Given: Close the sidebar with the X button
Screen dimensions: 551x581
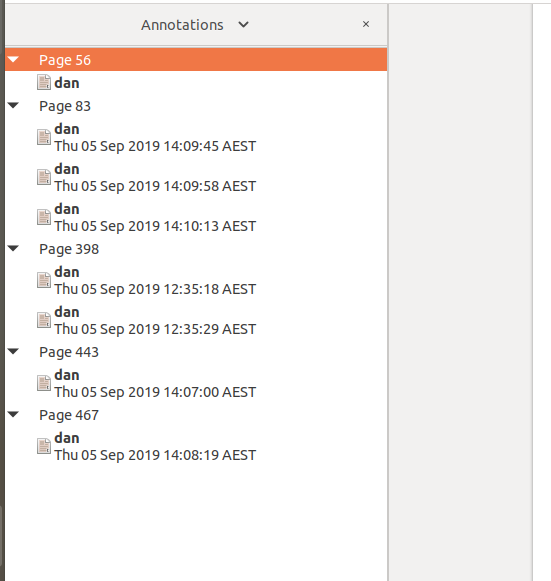Looking at the screenshot, I should coord(366,24).
